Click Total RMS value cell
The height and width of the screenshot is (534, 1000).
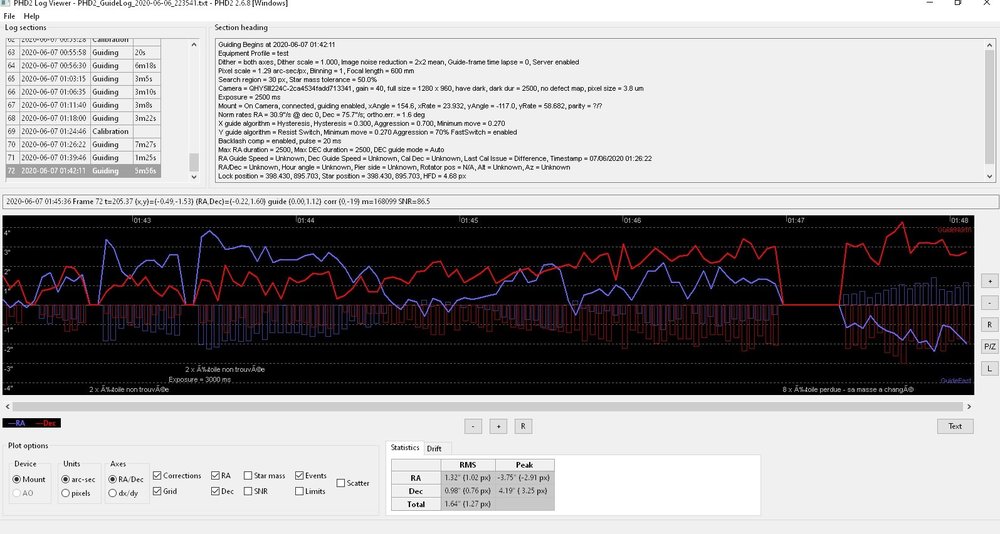pos(468,504)
